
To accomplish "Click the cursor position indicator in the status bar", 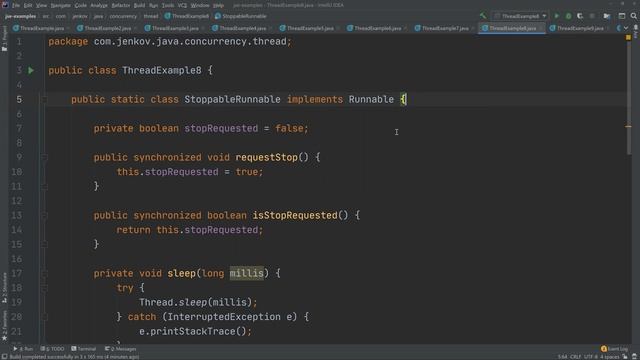I will click(x=562, y=357).
